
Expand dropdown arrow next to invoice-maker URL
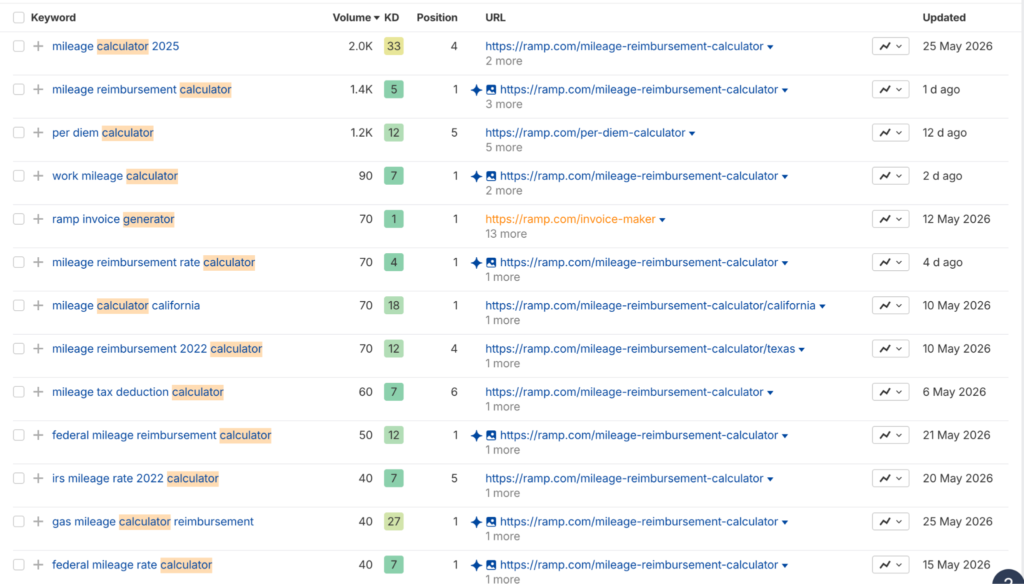click(662, 220)
